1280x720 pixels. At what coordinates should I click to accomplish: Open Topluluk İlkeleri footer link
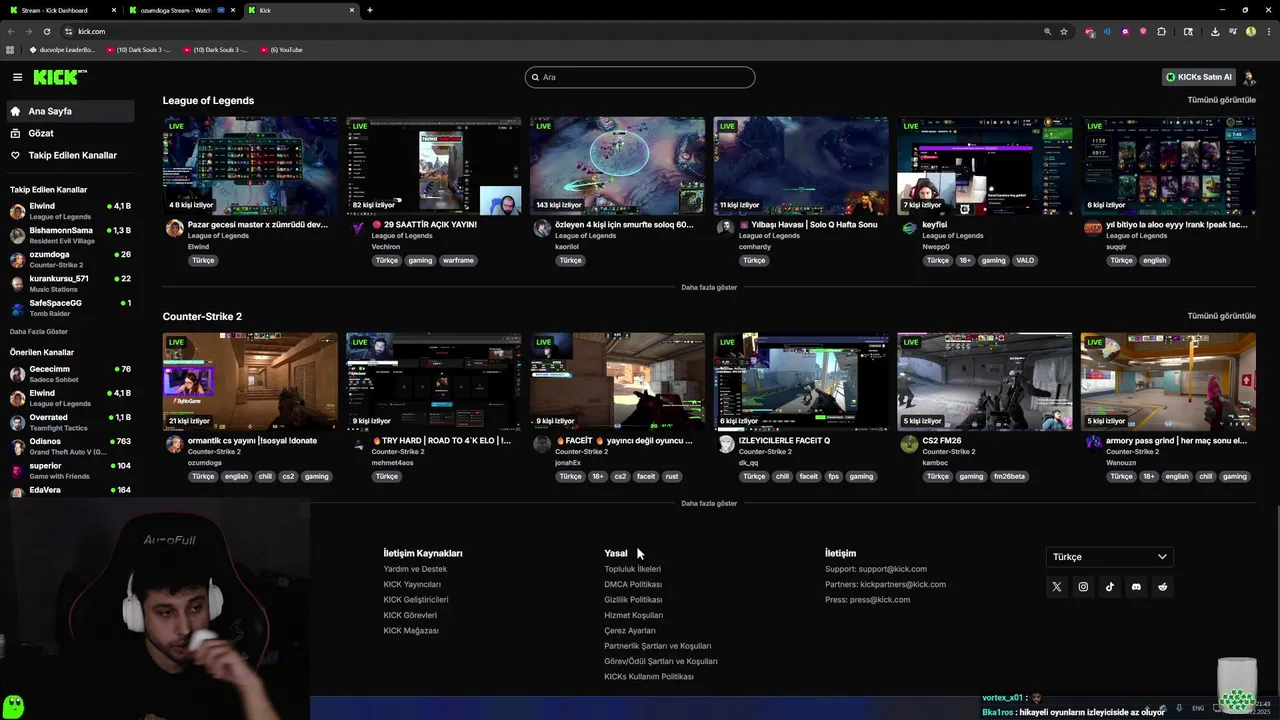point(632,569)
